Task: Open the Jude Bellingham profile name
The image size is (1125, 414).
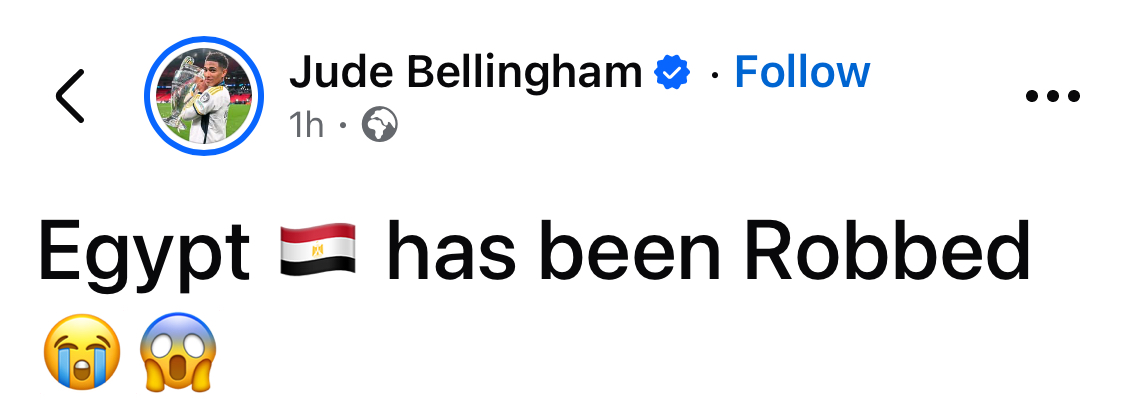Action: [466, 73]
